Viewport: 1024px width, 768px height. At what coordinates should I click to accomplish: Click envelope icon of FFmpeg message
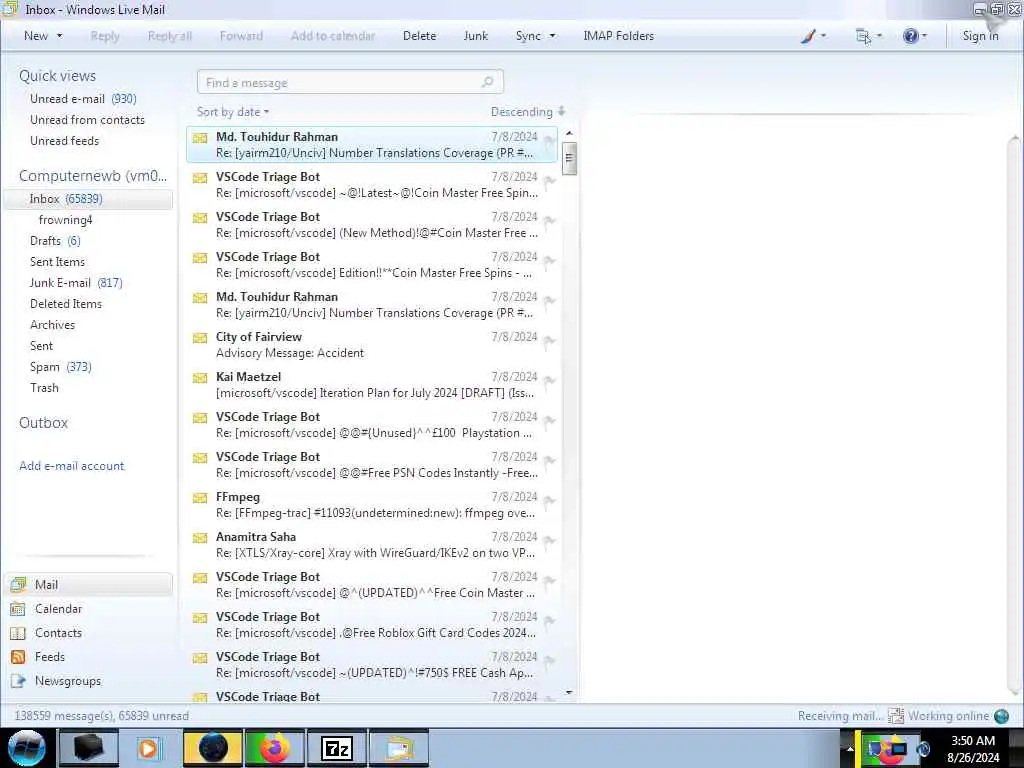click(200, 498)
